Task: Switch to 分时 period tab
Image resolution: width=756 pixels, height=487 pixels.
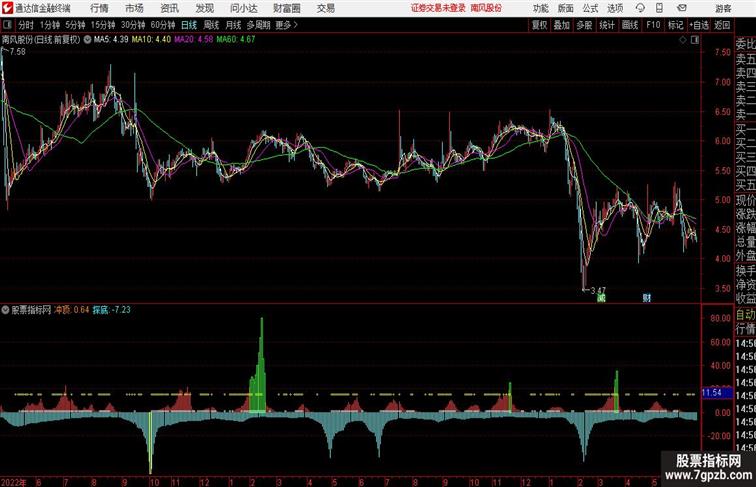Action: (x=26, y=25)
